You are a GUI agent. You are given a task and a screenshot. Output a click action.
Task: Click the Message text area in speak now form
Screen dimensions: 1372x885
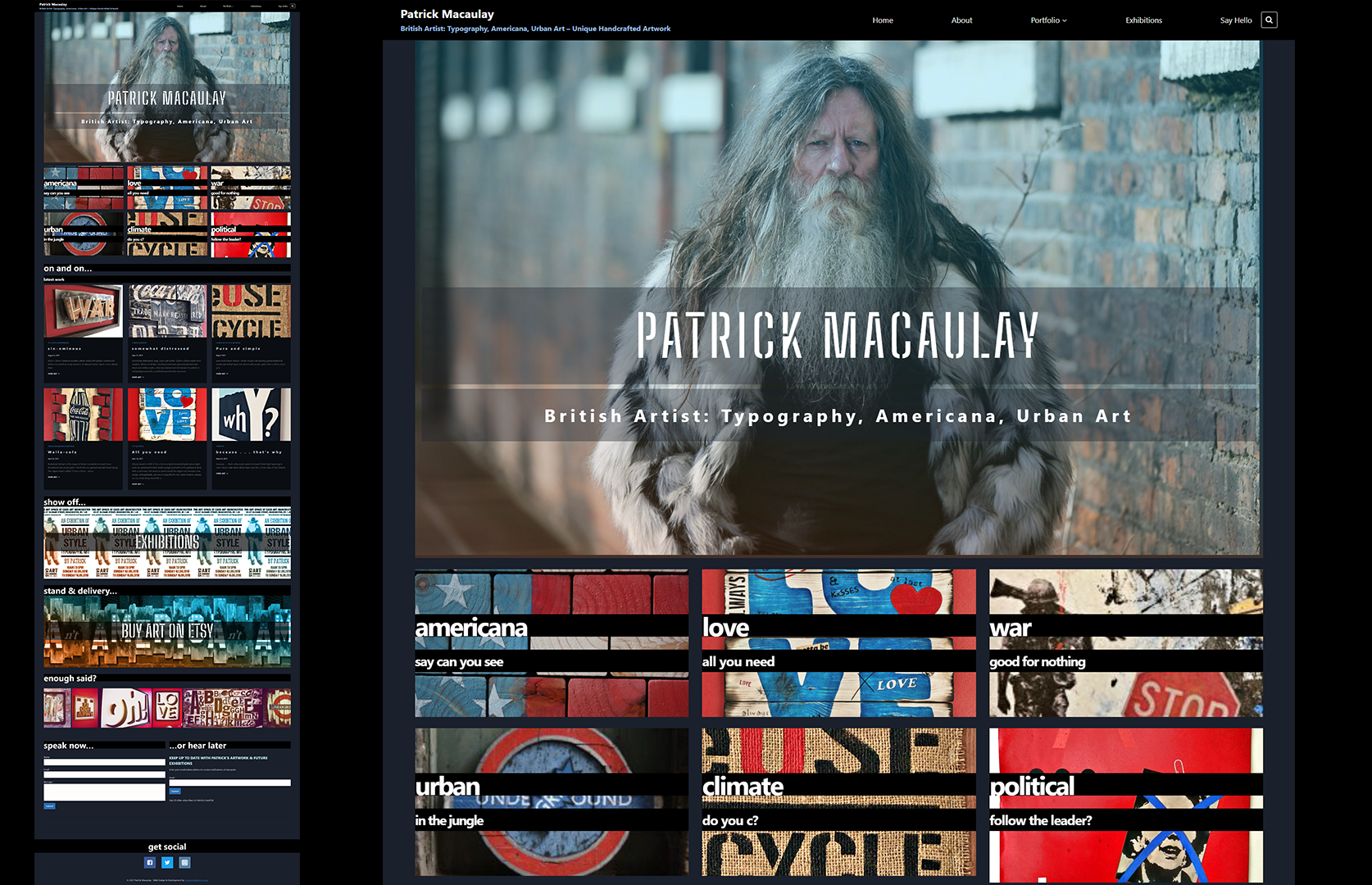[x=104, y=792]
